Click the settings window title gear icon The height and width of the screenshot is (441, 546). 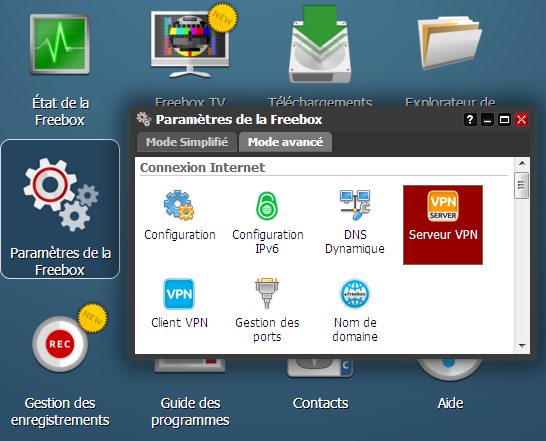[x=144, y=119]
